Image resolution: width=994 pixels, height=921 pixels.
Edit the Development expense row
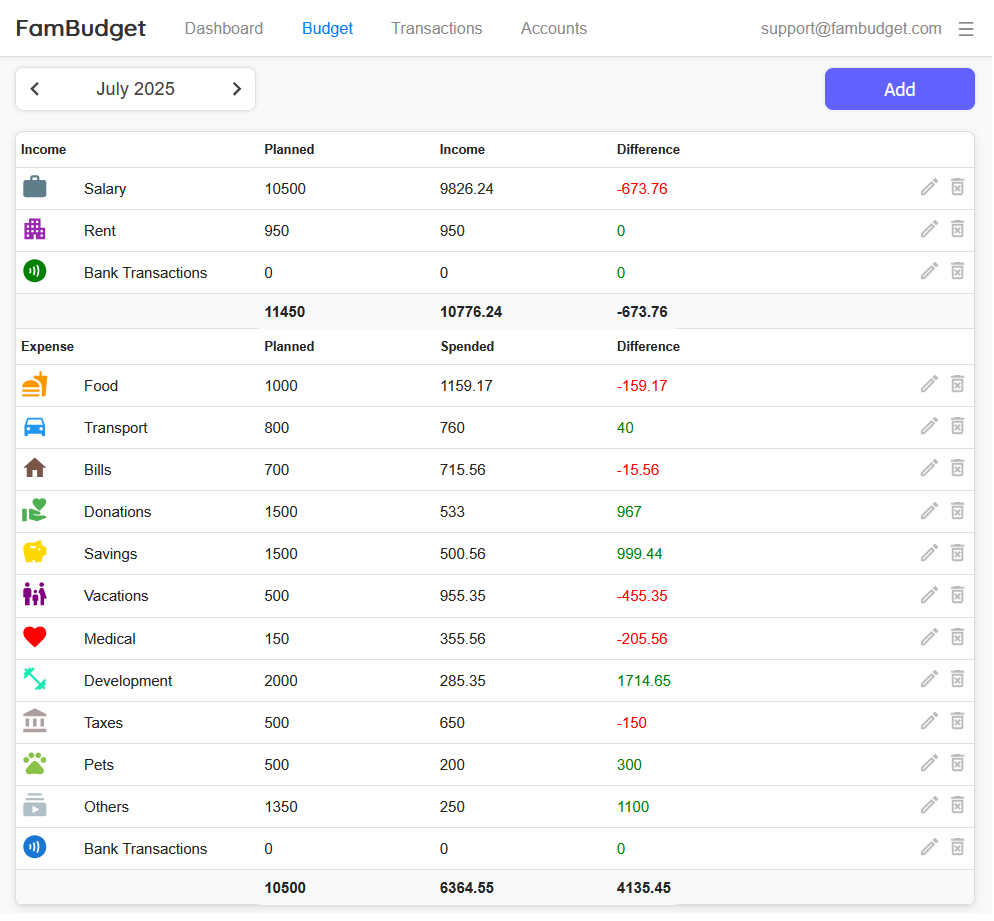point(929,679)
